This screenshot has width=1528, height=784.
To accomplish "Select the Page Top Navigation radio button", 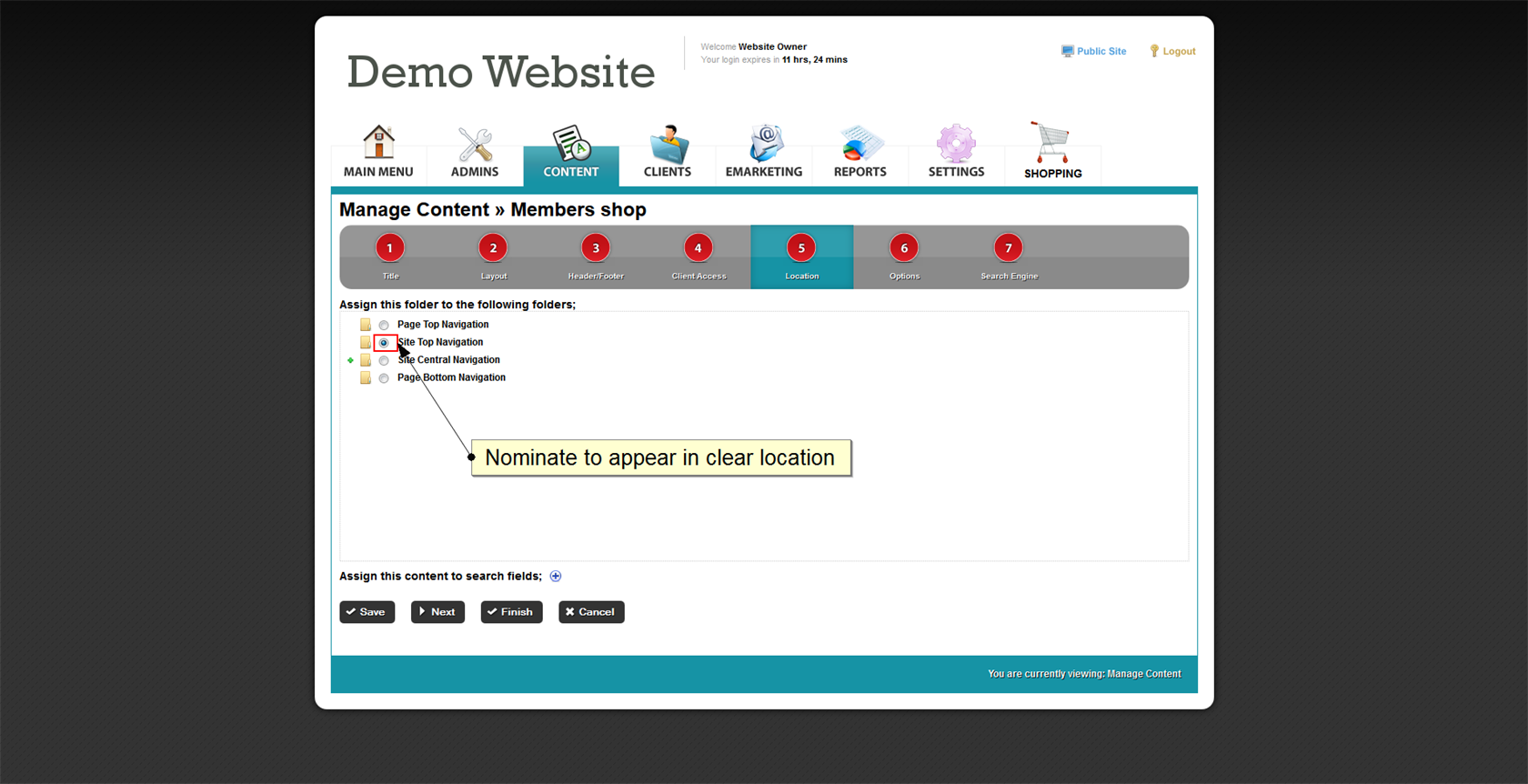I will pyautogui.click(x=384, y=325).
